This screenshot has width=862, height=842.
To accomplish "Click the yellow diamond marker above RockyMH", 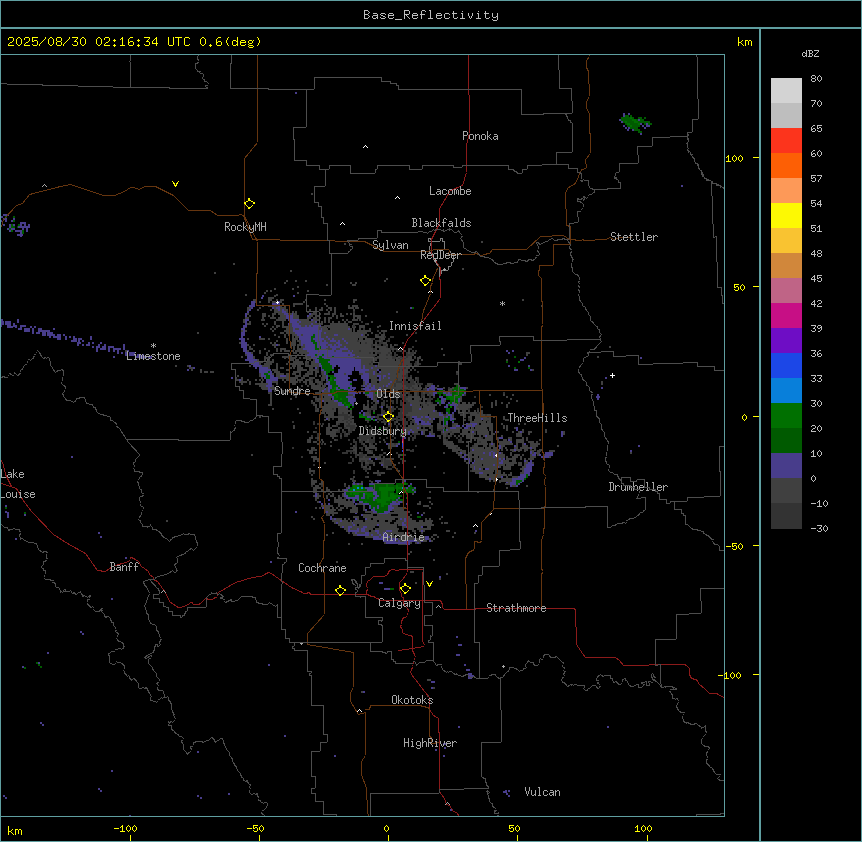I will point(249,204).
